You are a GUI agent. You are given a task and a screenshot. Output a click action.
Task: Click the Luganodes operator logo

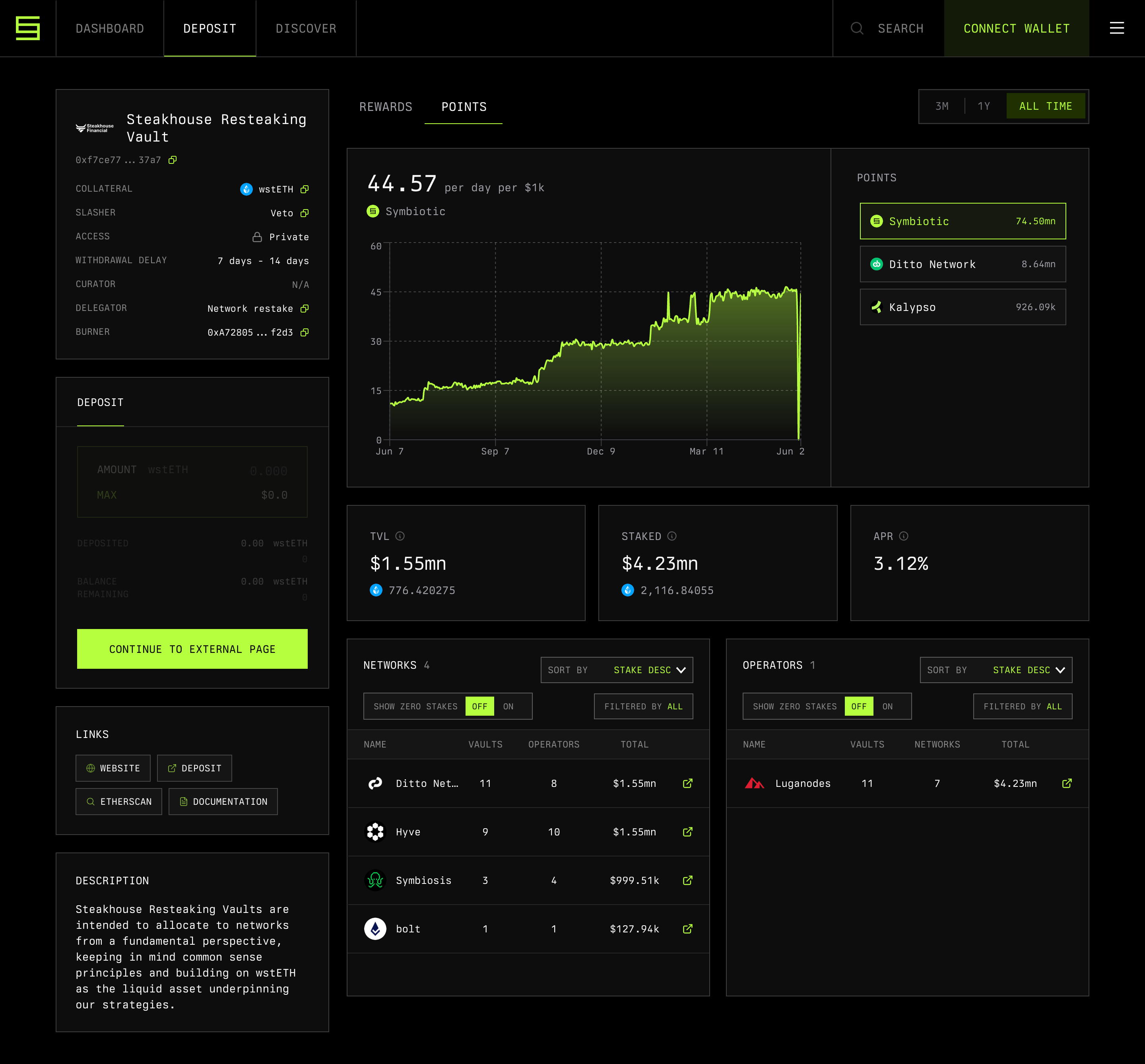click(754, 783)
